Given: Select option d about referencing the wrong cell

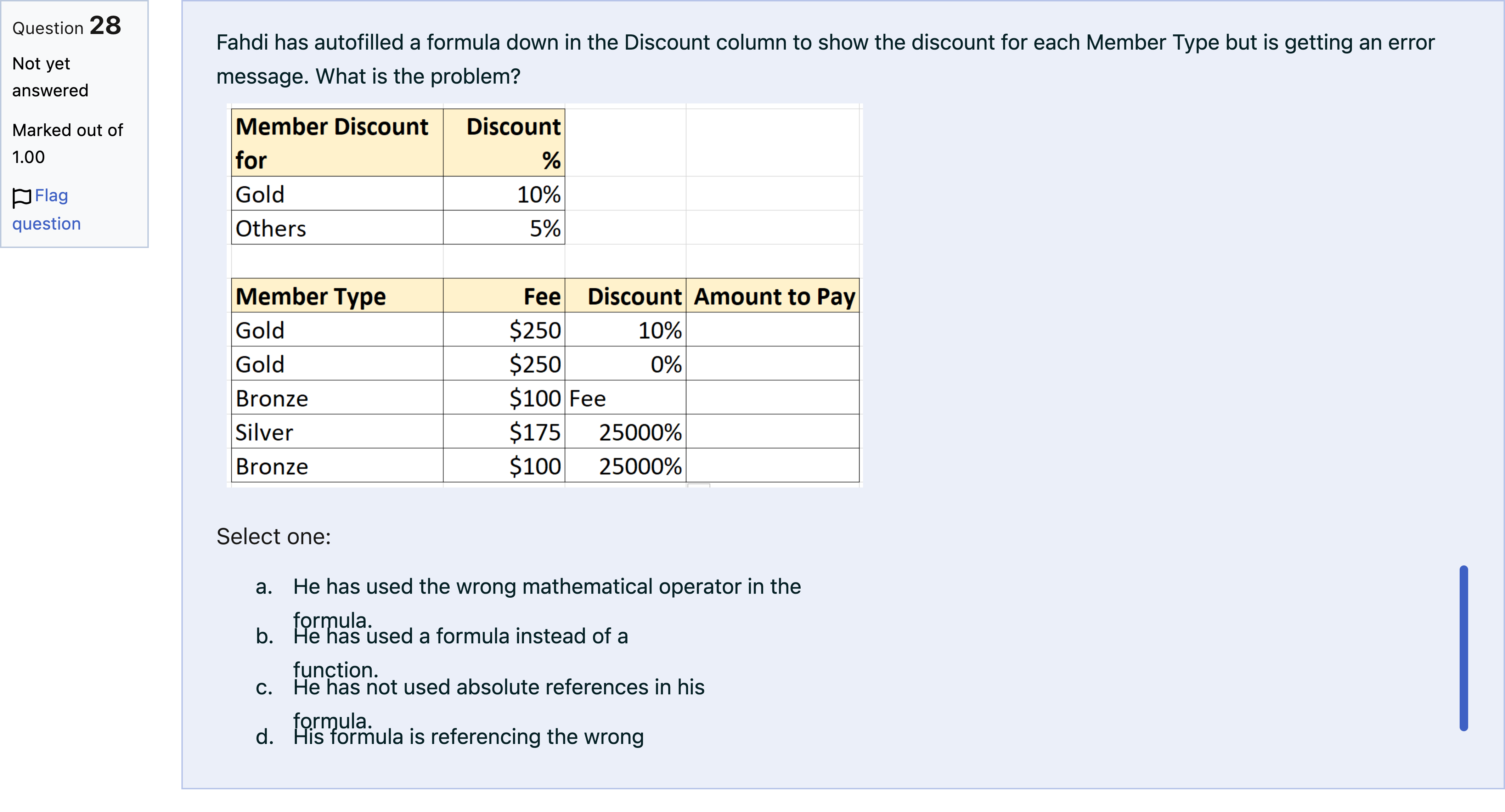Looking at the screenshot, I should click(x=468, y=737).
